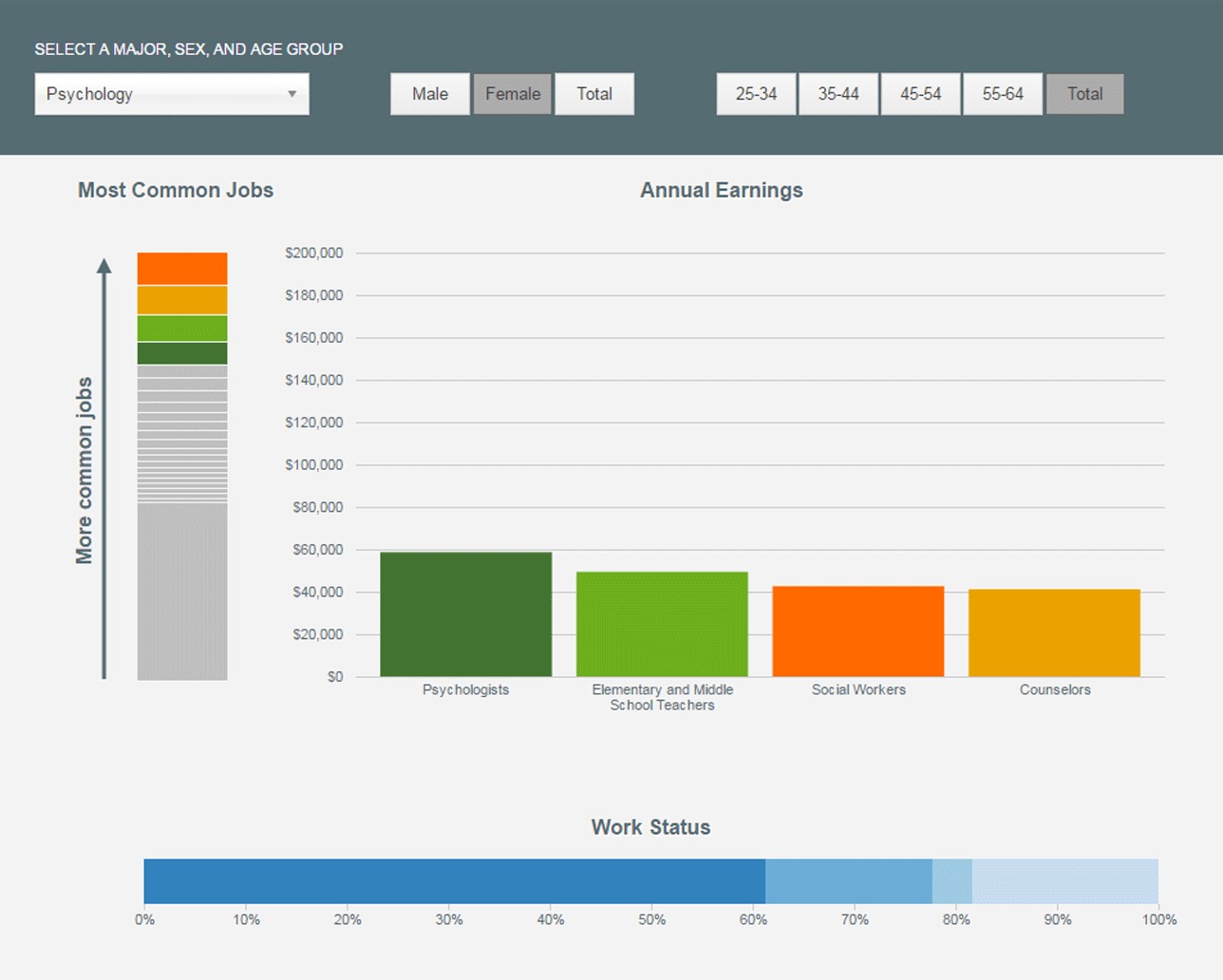1223x980 pixels.
Task: Click the light green job stack segment
Action: 182,329
